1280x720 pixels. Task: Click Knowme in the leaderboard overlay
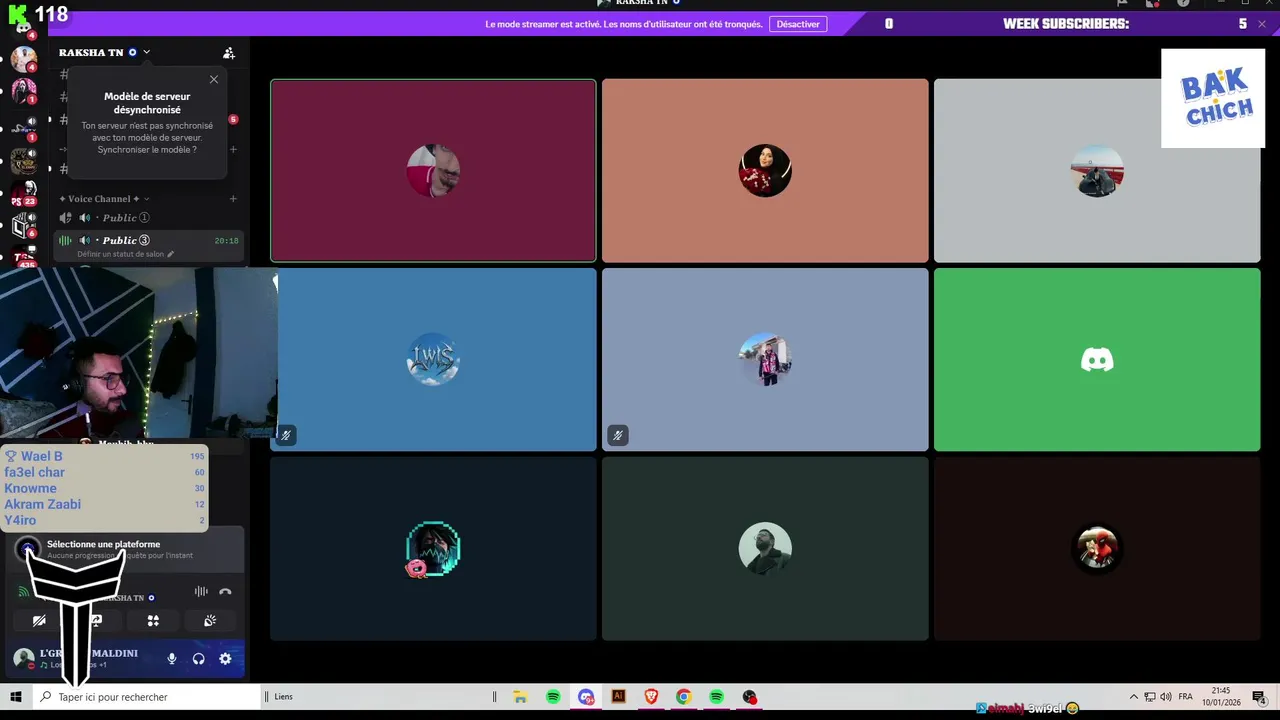pyautogui.click(x=30, y=488)
